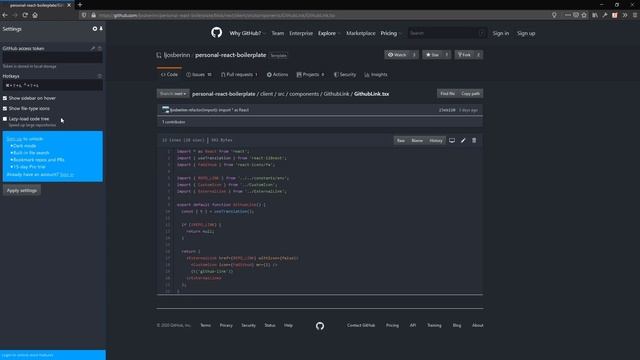Click browser back arrow

pyautogui.click(x=5, y=15)
